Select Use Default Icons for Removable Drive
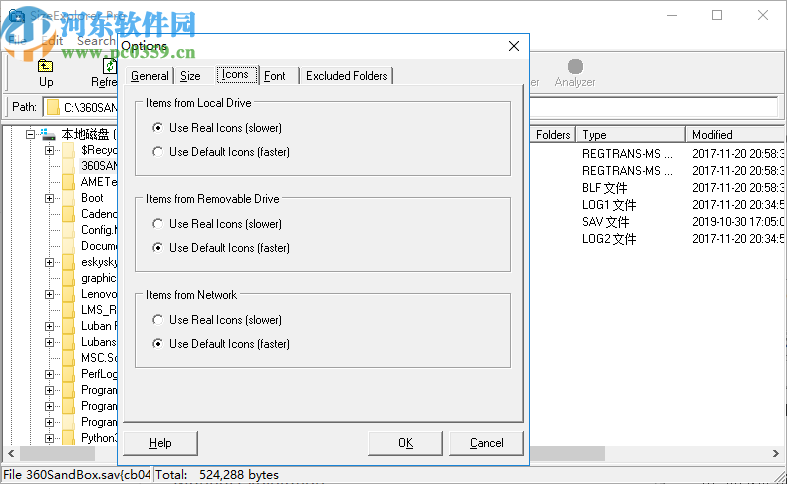Screen dimensions: 787x484 point(158,248)
